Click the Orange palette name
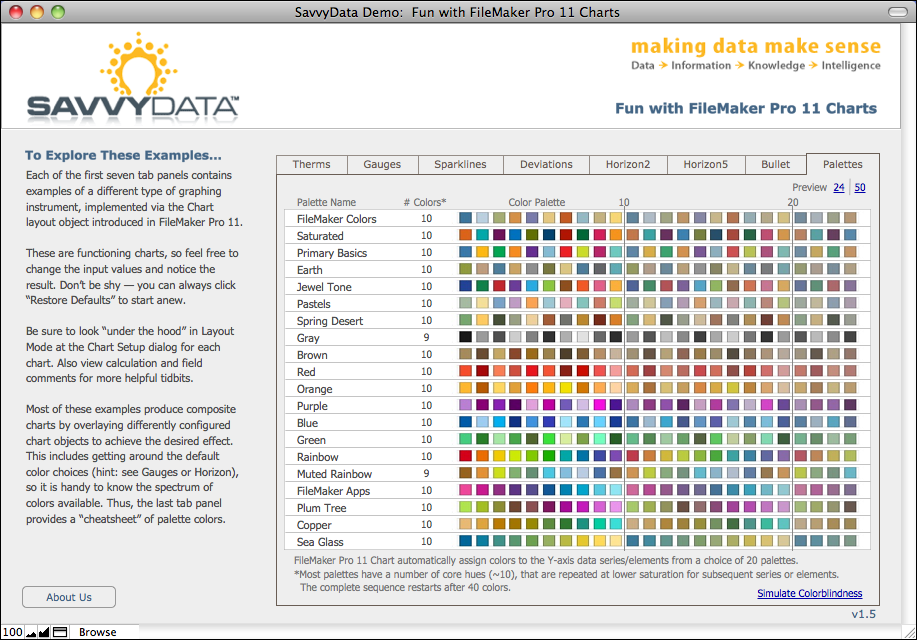 pos(314,388)
